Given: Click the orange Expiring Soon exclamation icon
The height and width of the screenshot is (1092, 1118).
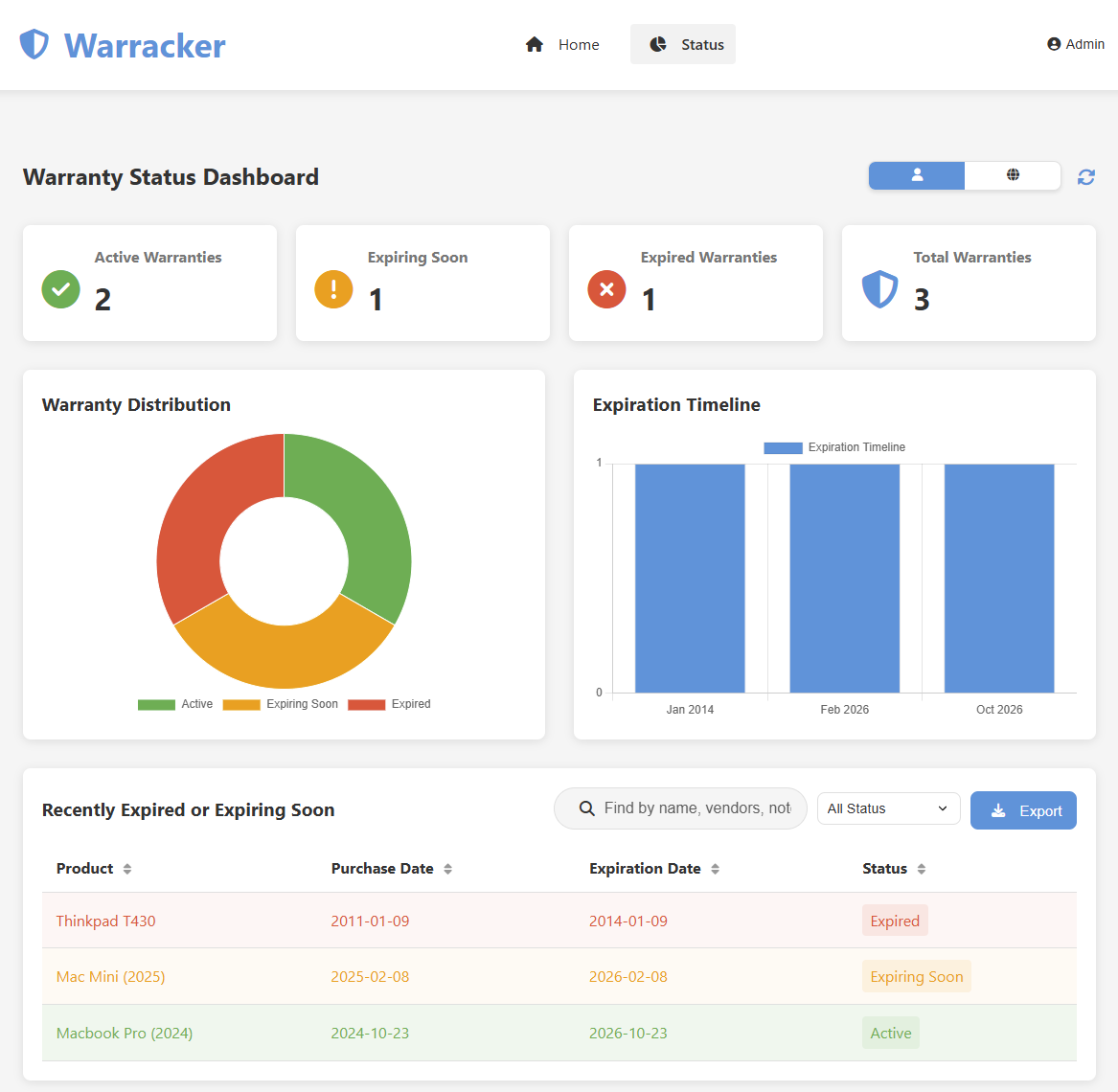Looking at the screenshot, I should [333, 289].
